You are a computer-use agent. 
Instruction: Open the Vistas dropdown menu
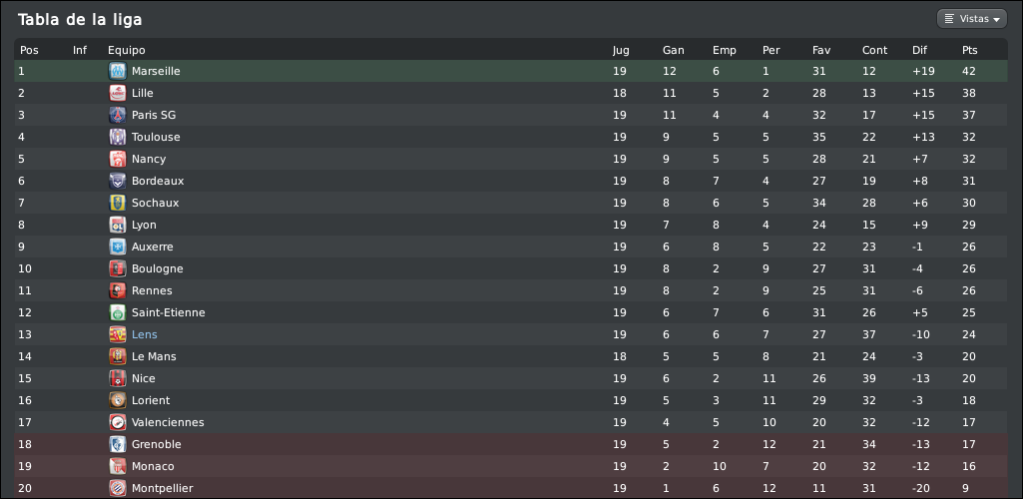point(971,19)
